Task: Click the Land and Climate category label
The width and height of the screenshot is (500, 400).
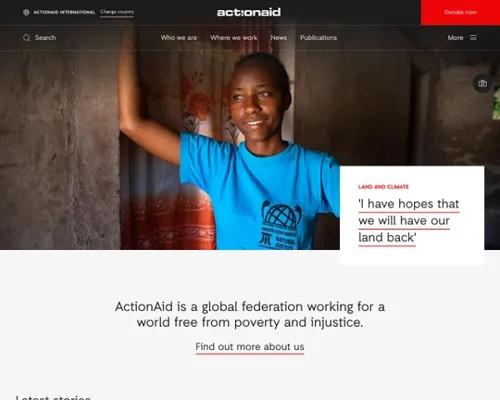Action: [383, 187]
